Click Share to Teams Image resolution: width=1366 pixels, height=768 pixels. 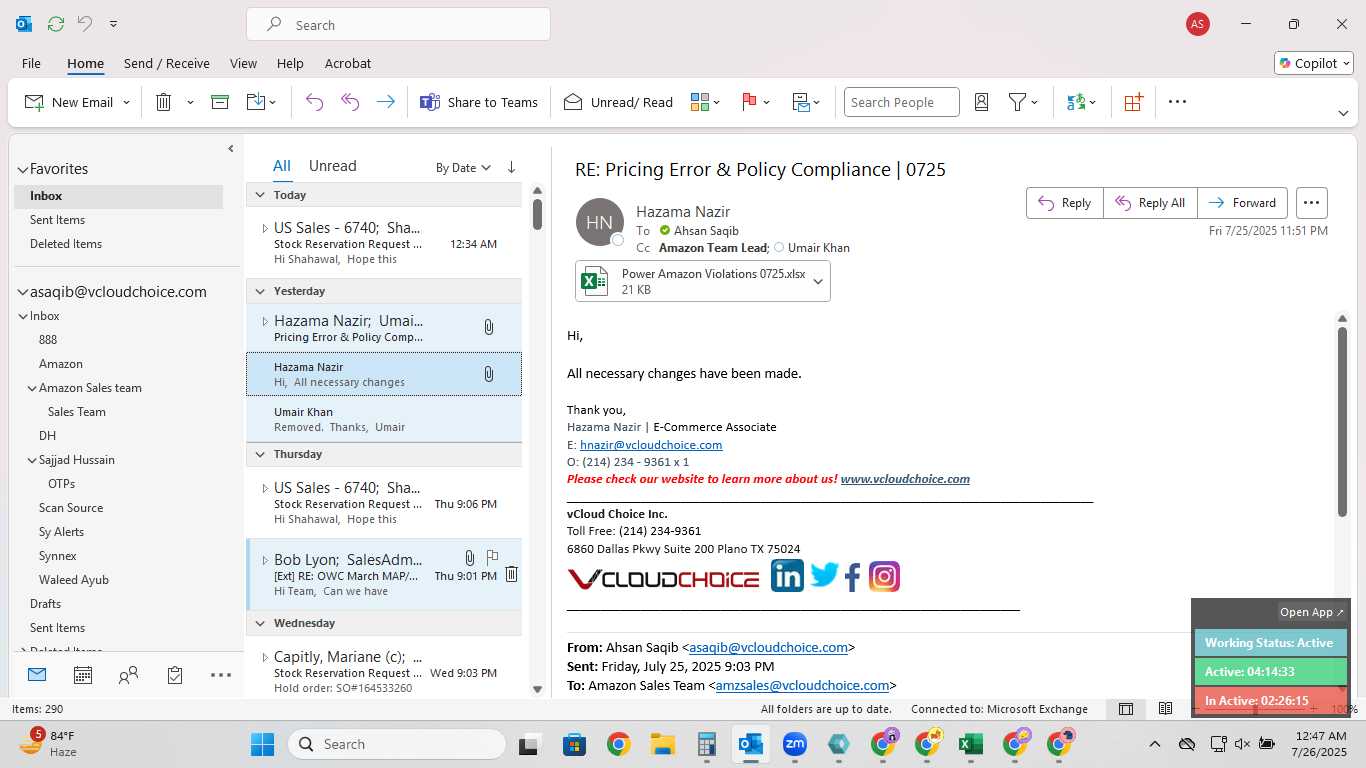tap(479, 102)
